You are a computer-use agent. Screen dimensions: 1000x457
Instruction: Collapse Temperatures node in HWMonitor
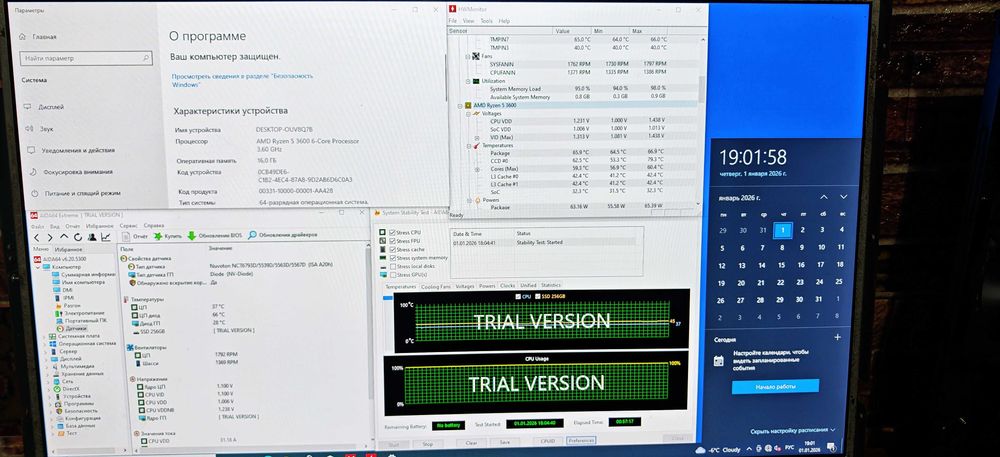click(x=467, y=145)
